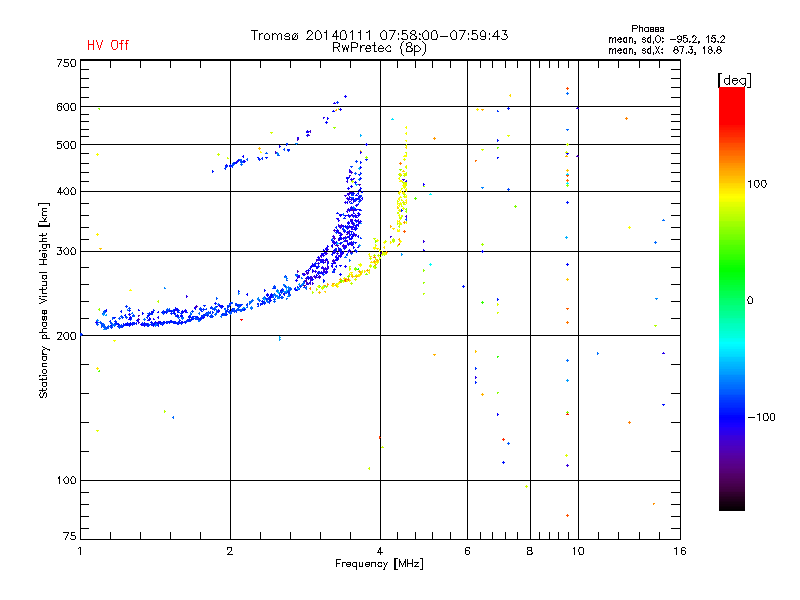This screenshot has width=800, height=600.
Task: Click the -100 colorbar tick label
Action: click(760, 417)
